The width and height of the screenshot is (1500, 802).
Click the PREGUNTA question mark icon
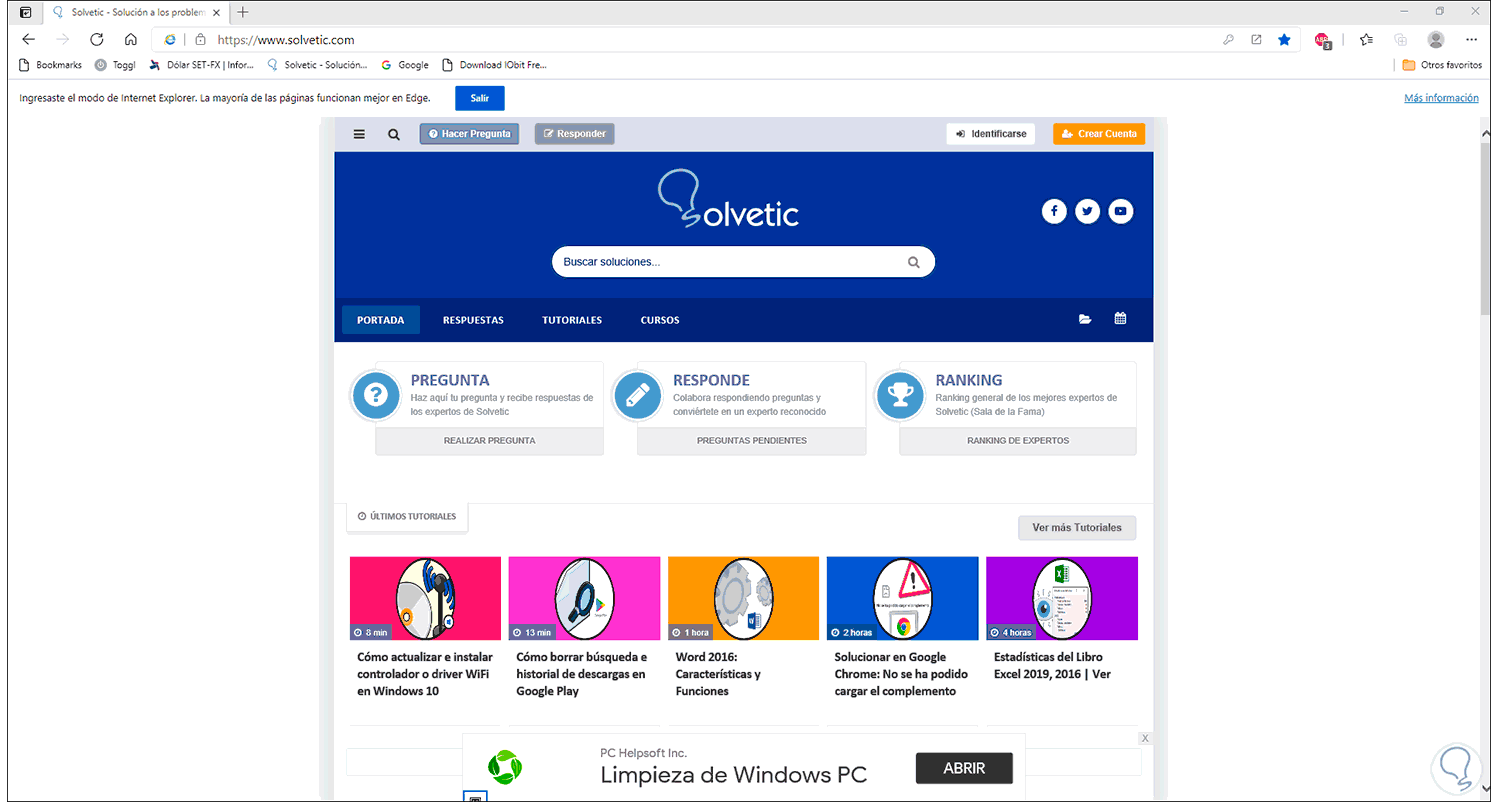375,397
